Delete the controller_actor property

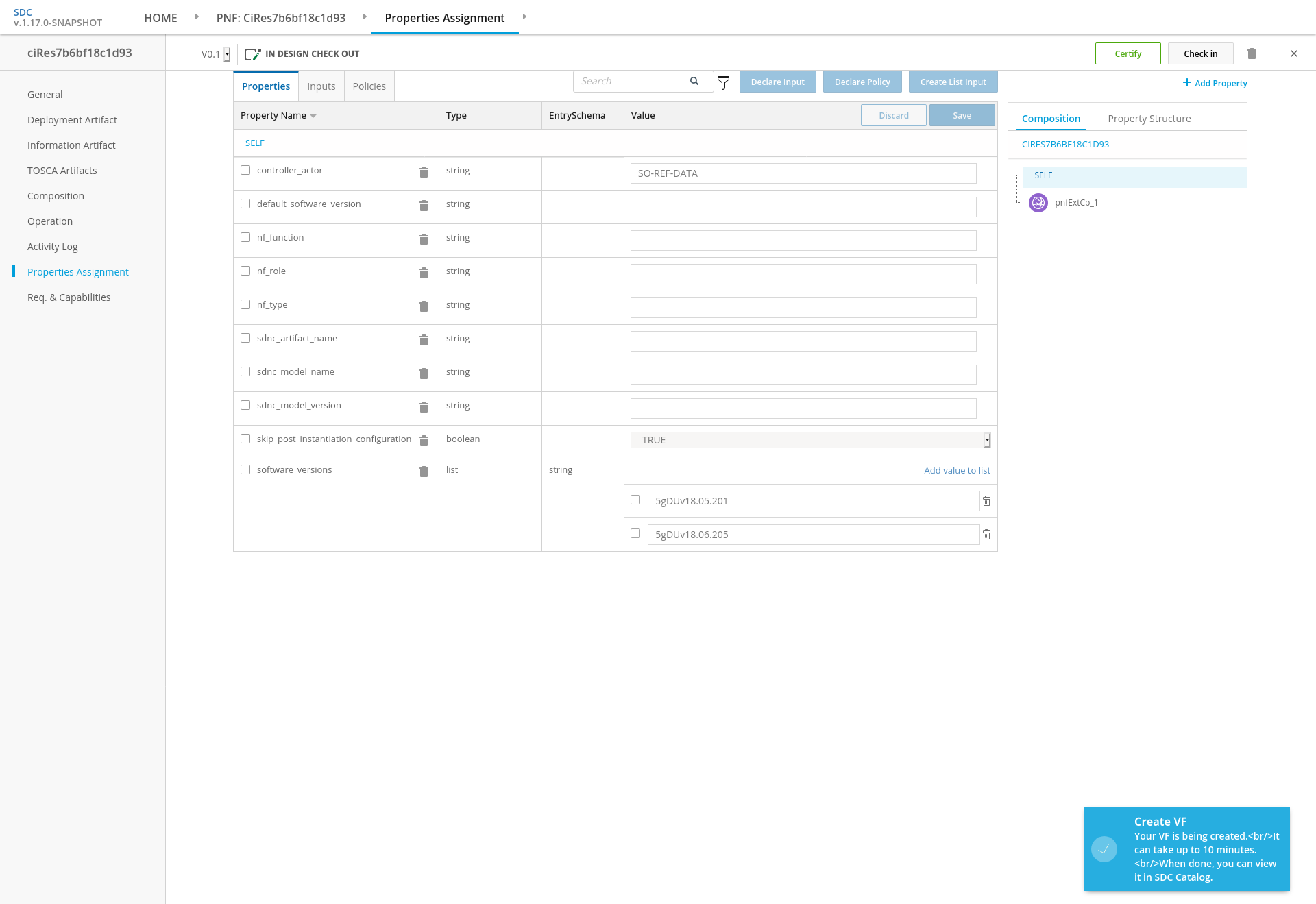tap(424, 172)
